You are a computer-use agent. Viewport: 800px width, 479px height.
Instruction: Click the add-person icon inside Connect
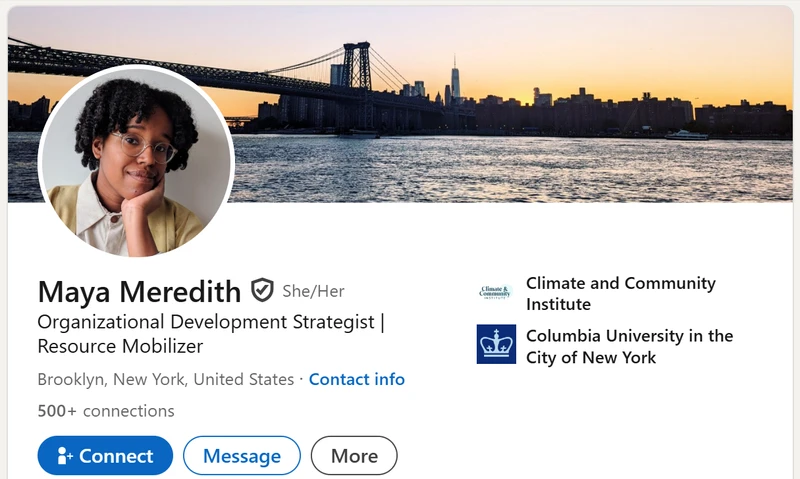[66, 456]
